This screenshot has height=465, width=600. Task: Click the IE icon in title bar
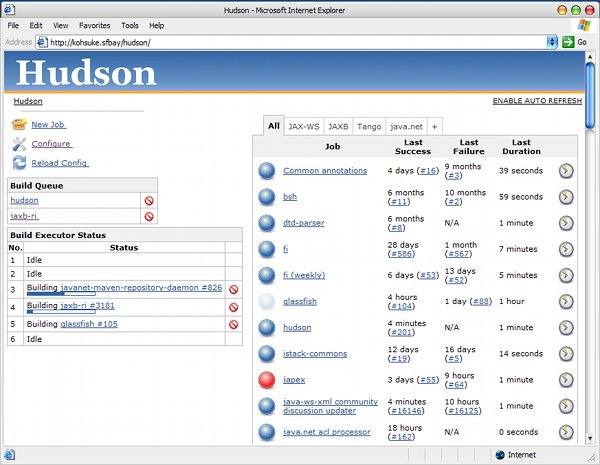(x=9, y=10)
